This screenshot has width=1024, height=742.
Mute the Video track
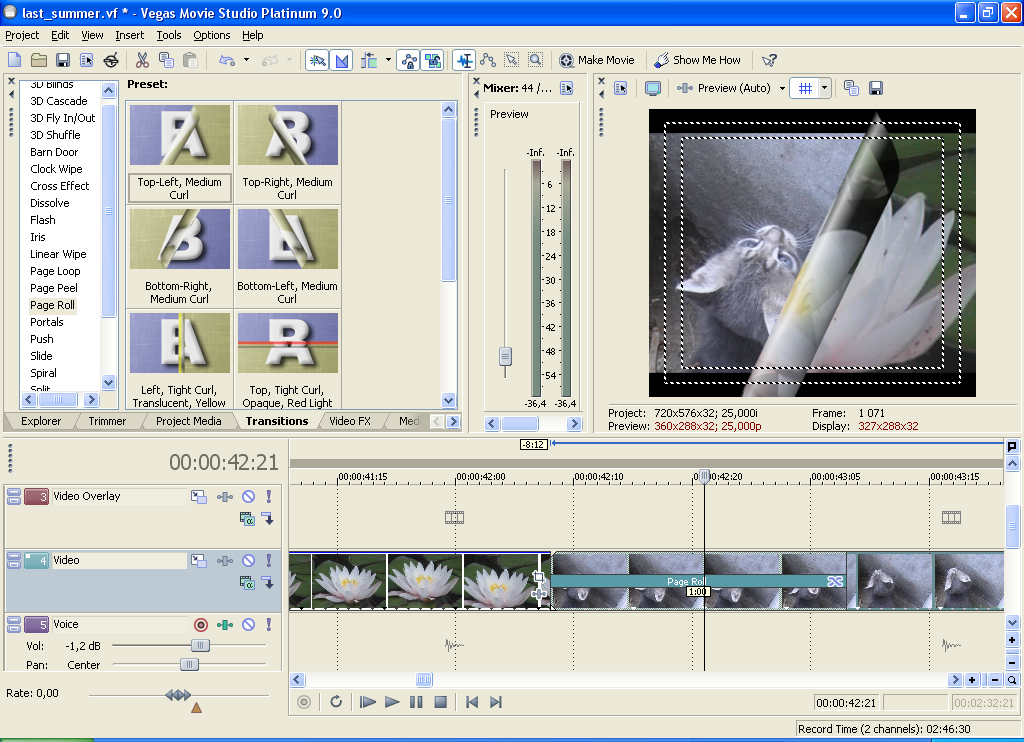point(248,561)
